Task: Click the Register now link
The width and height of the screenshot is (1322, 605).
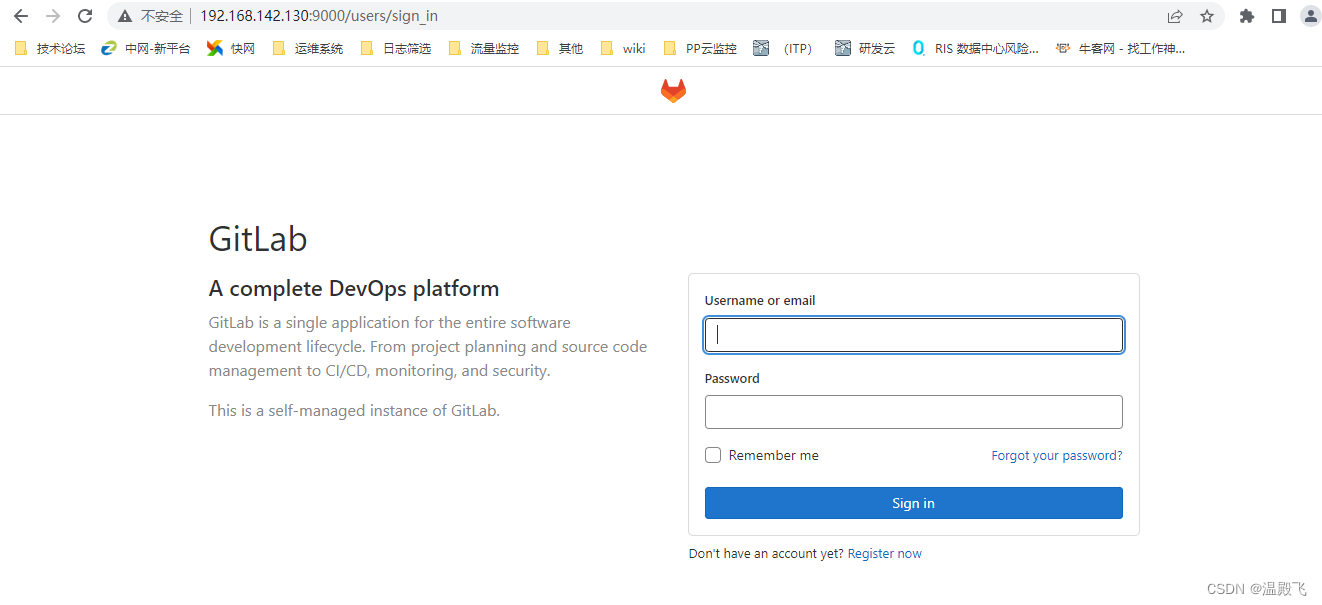Action: click(885, 554)
